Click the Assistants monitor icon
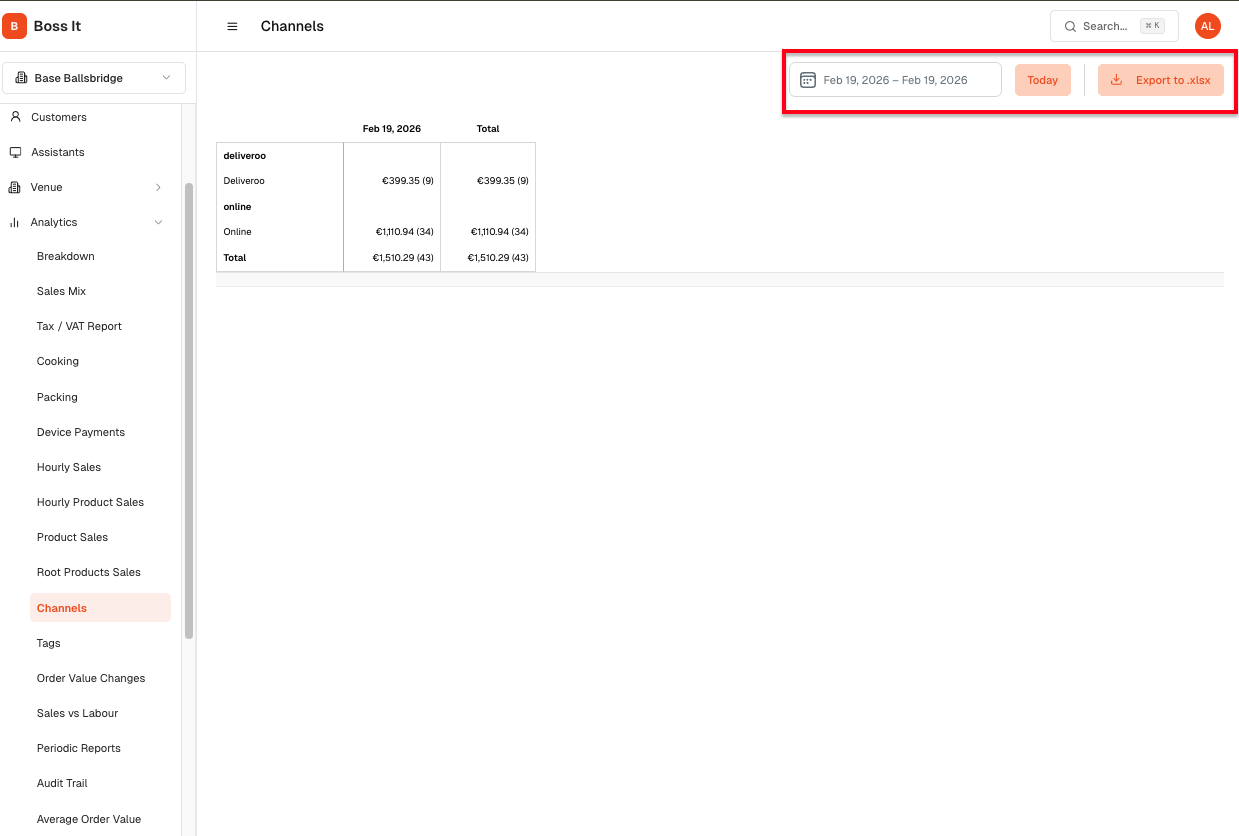The width and height of the screenshot is (1239, 836). [15, 152]
